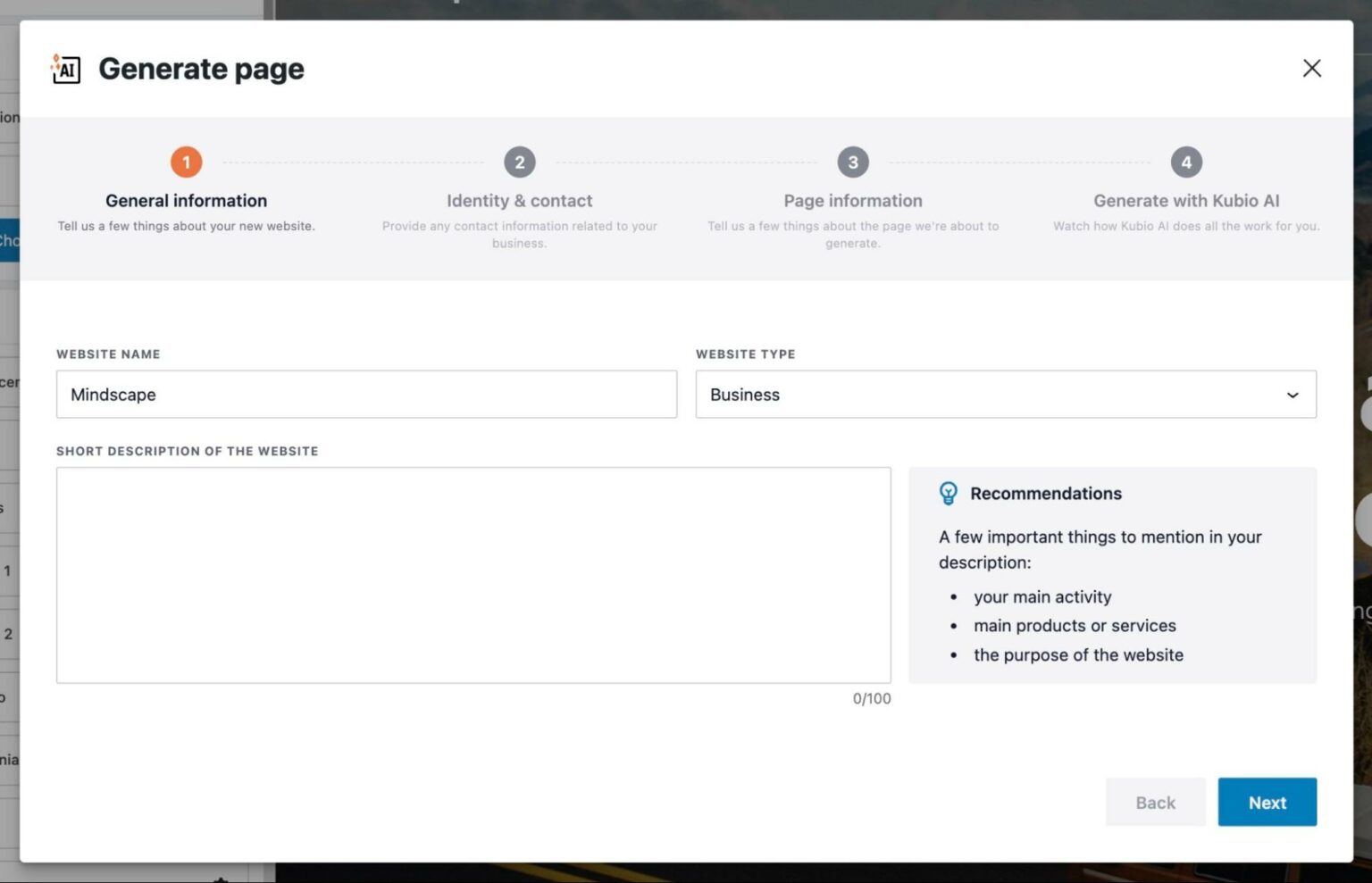Click the lightbulb icon beside Recommendations
Screen dimensions: 1372x883
948,493
